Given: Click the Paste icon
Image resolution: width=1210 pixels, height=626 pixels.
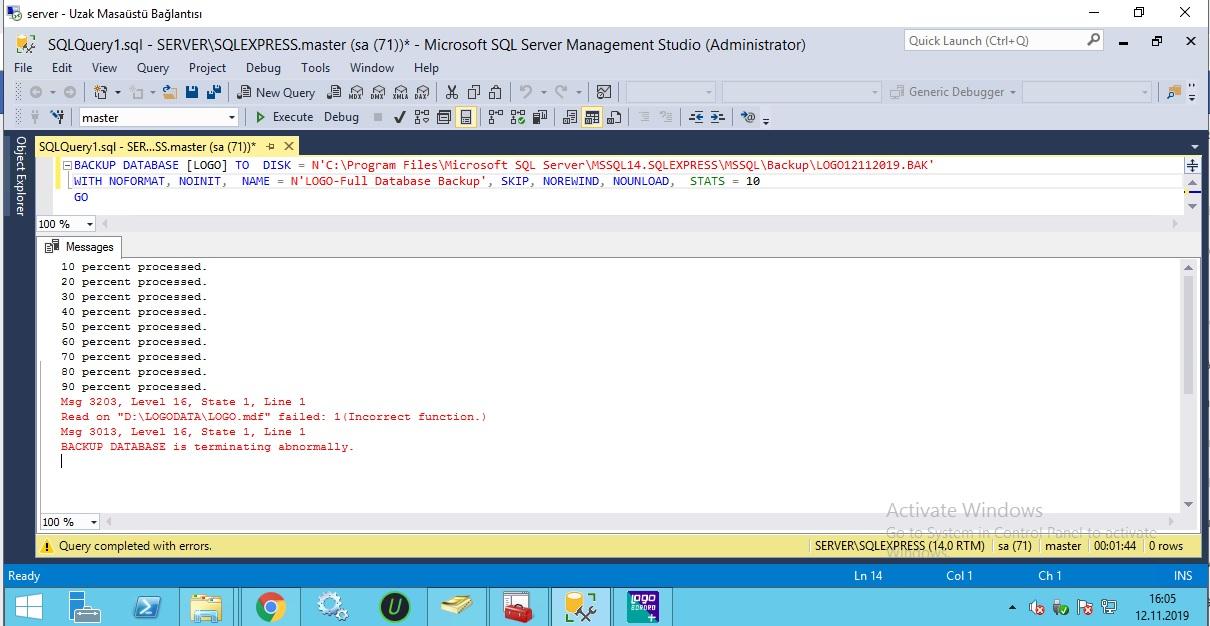Looking at the screenshot, I should pos(496,92).
